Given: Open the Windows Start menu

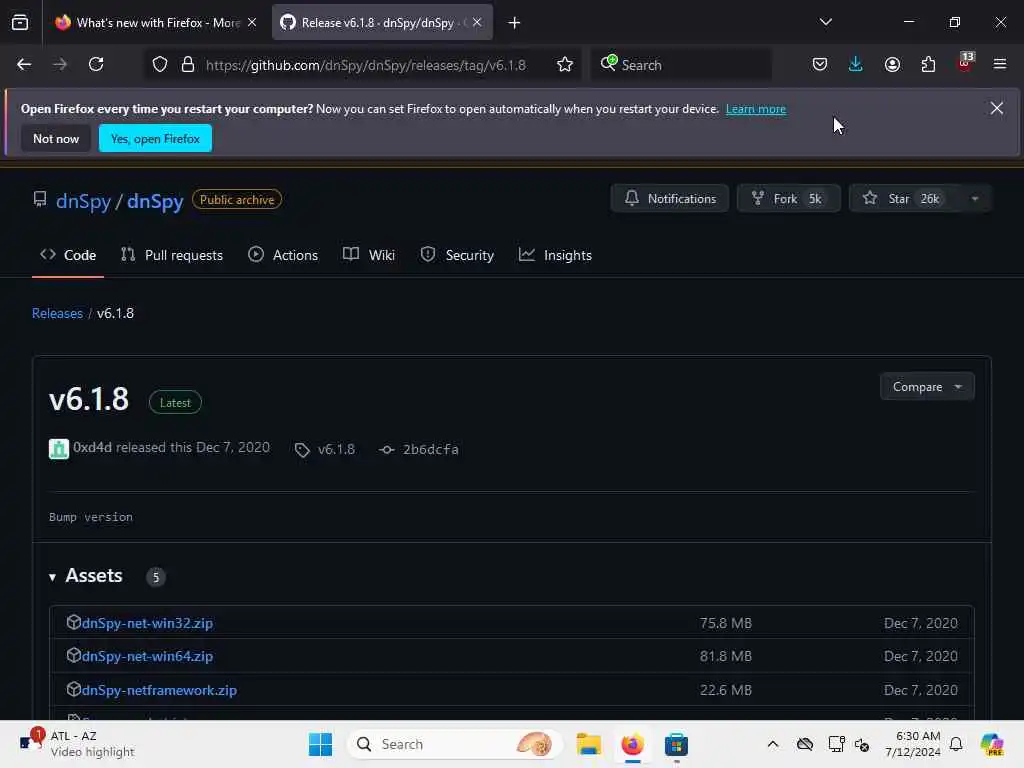Looking at the screenshot, I should pyautogui.click(x=320, y=744).
